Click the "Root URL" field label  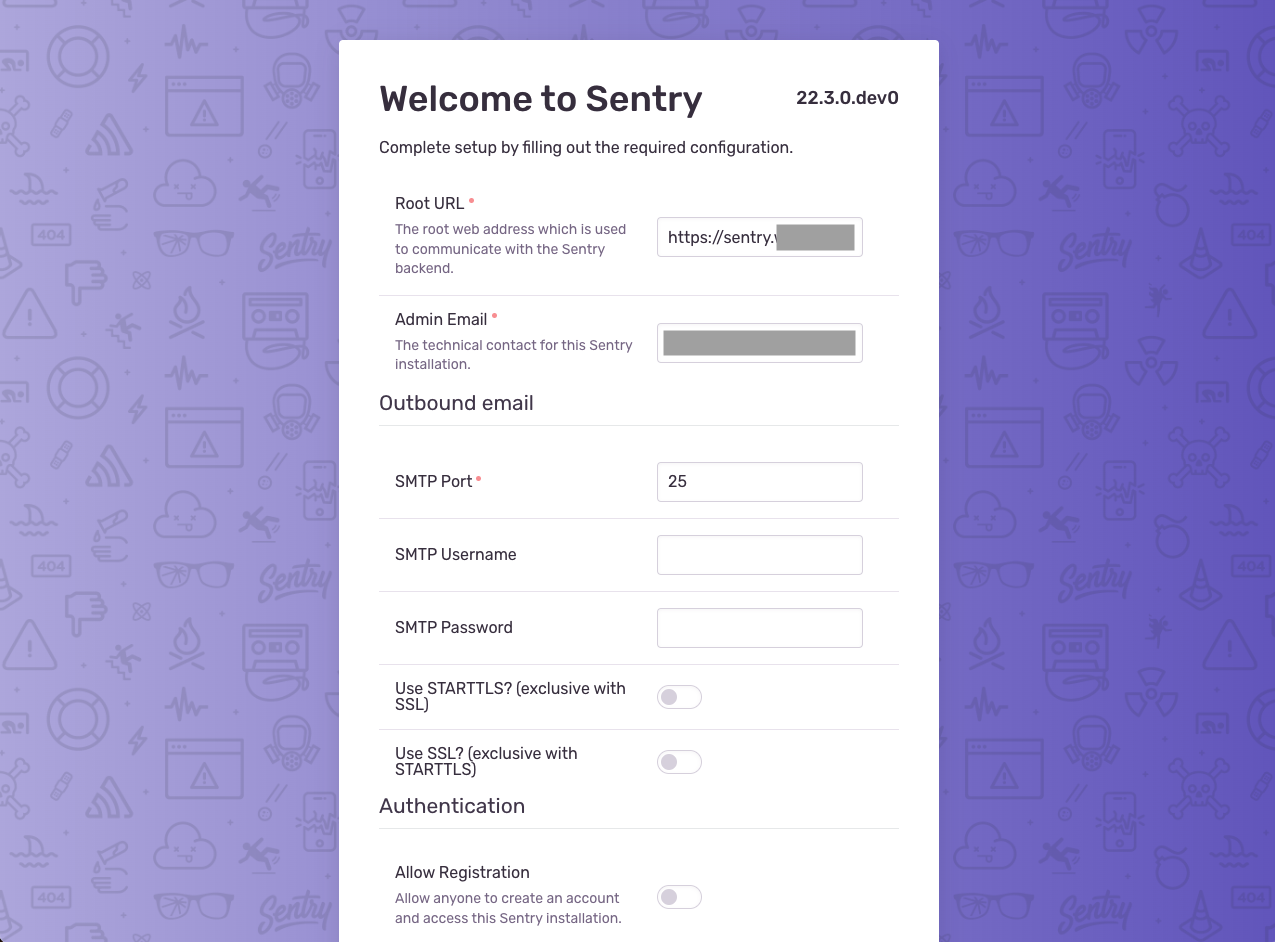tap(429, 203)
